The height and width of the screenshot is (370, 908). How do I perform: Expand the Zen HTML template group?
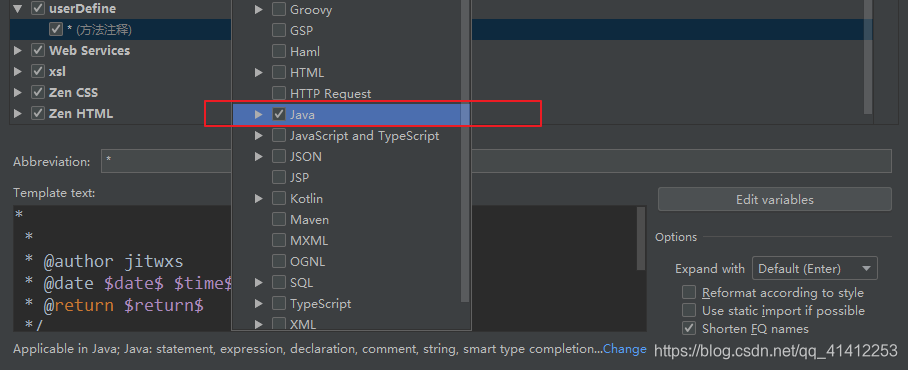point(18,113)
